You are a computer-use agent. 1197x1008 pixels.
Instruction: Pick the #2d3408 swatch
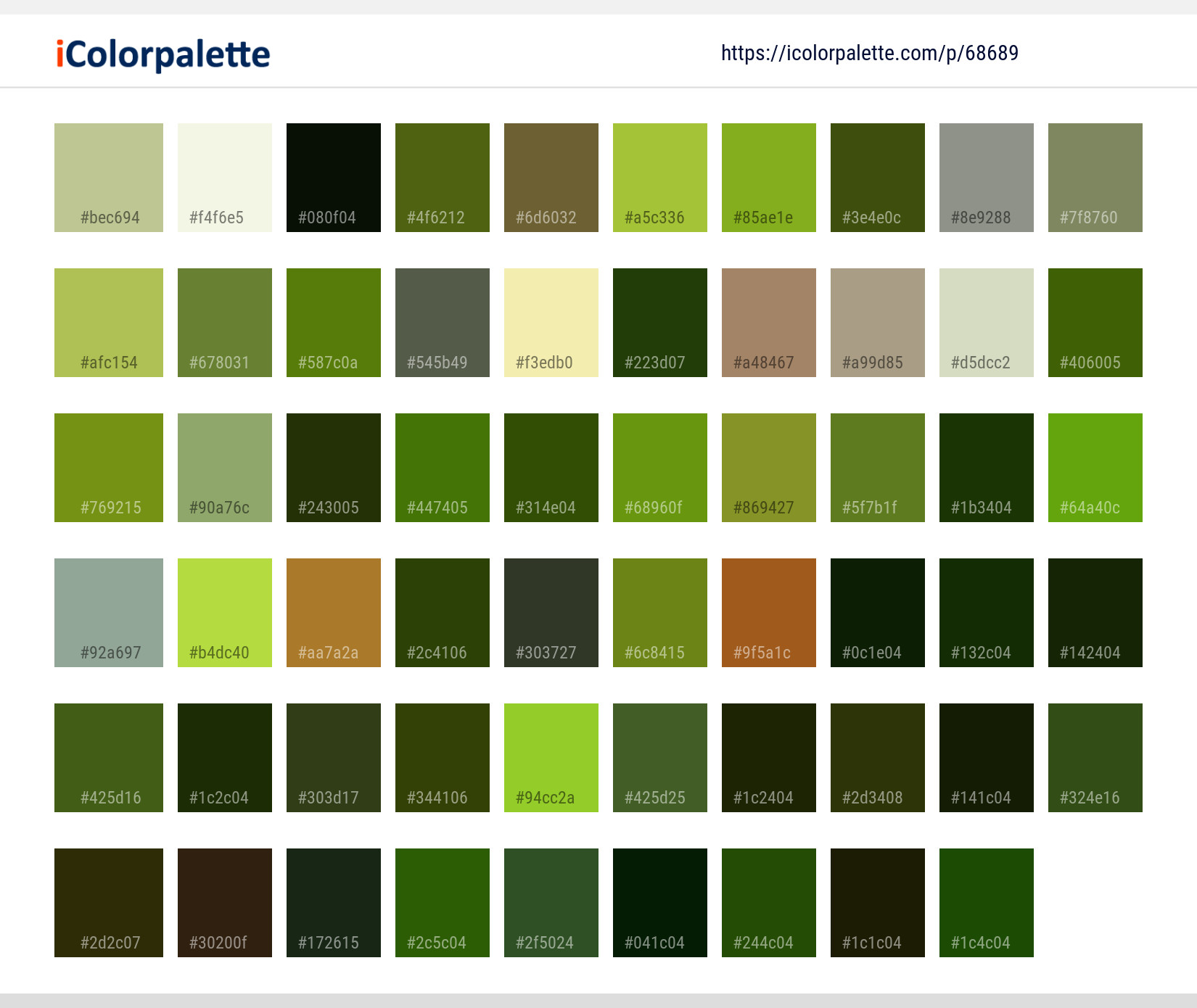[878, 758]
